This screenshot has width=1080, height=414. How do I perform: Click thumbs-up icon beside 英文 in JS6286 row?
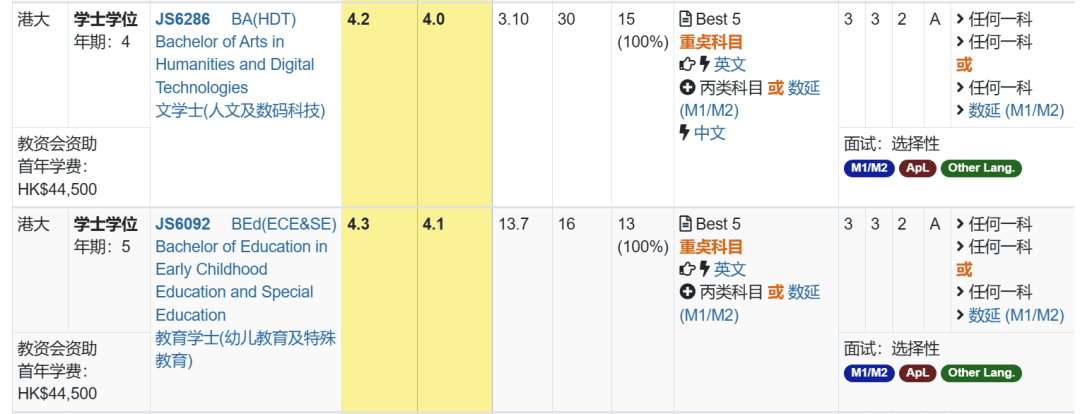pyautogui.click(x=687, y=65)
